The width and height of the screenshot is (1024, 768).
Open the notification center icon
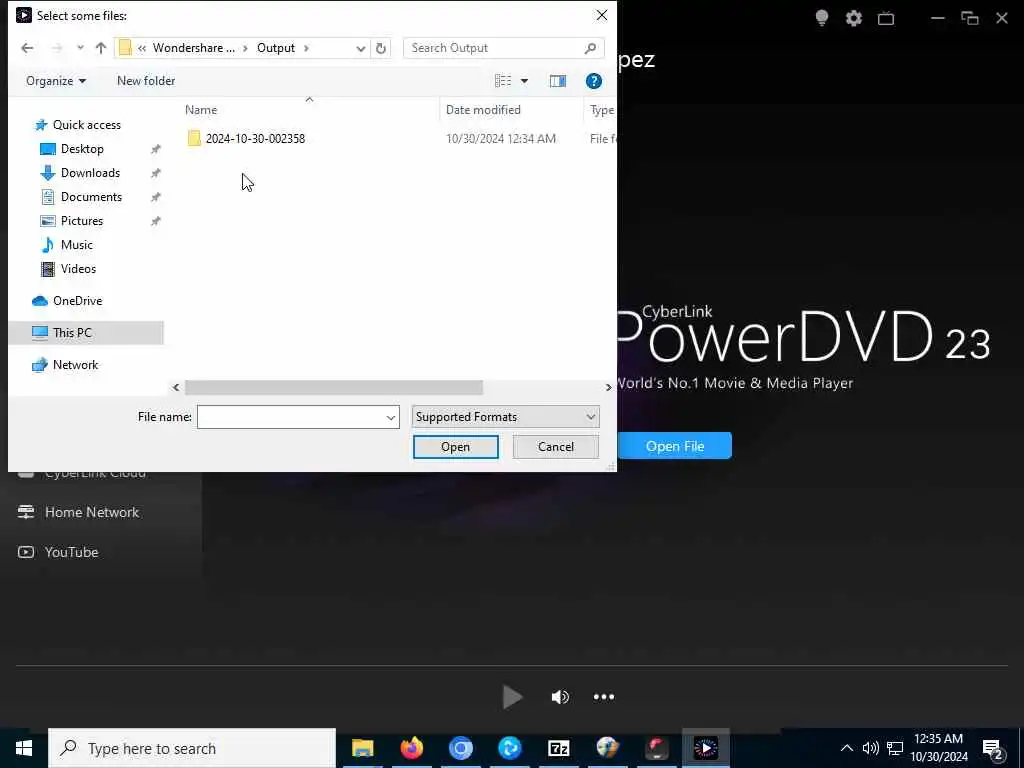click(x=993, y=749)
